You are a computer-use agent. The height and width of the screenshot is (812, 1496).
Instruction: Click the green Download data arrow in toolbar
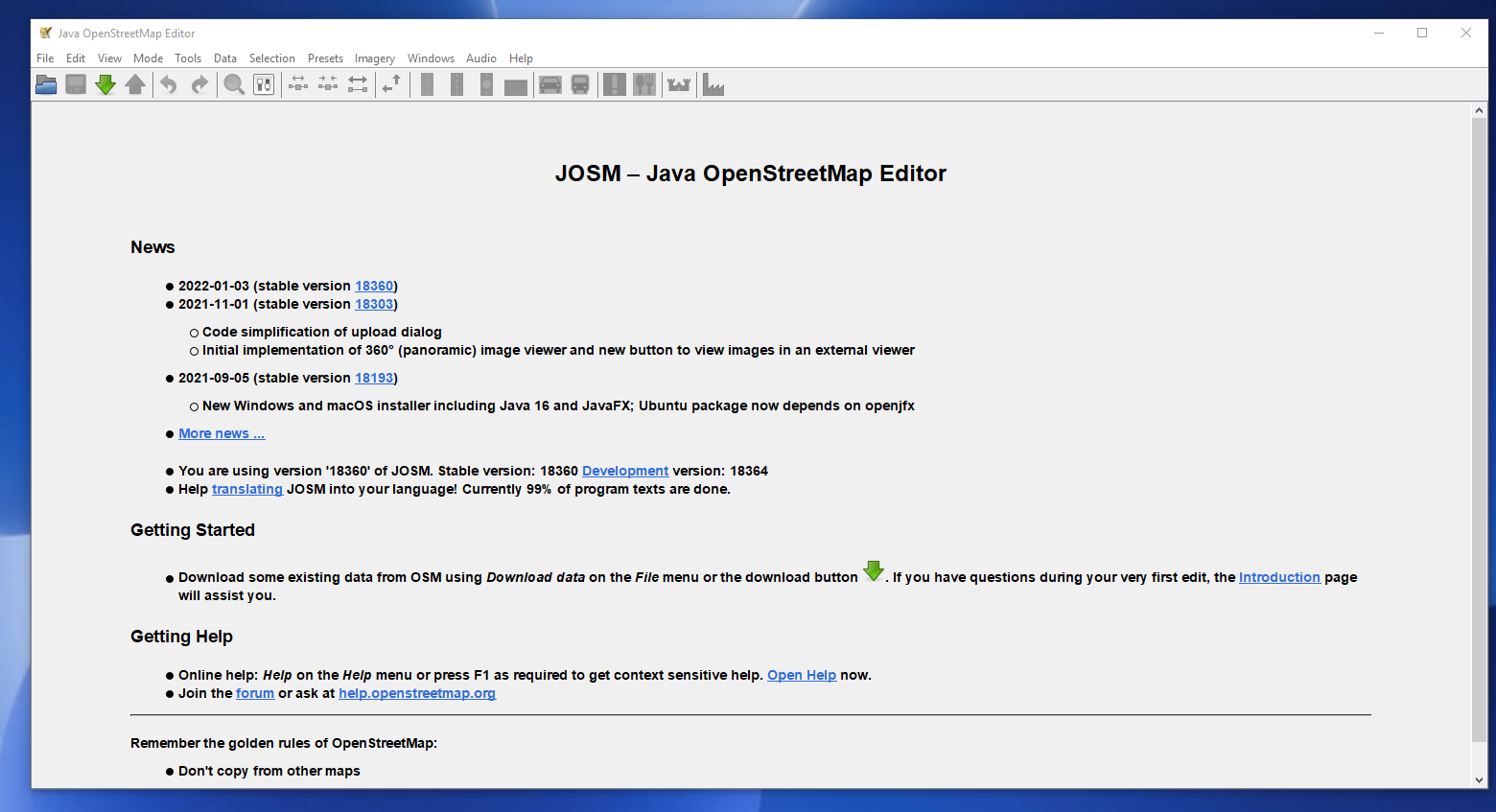105,85
